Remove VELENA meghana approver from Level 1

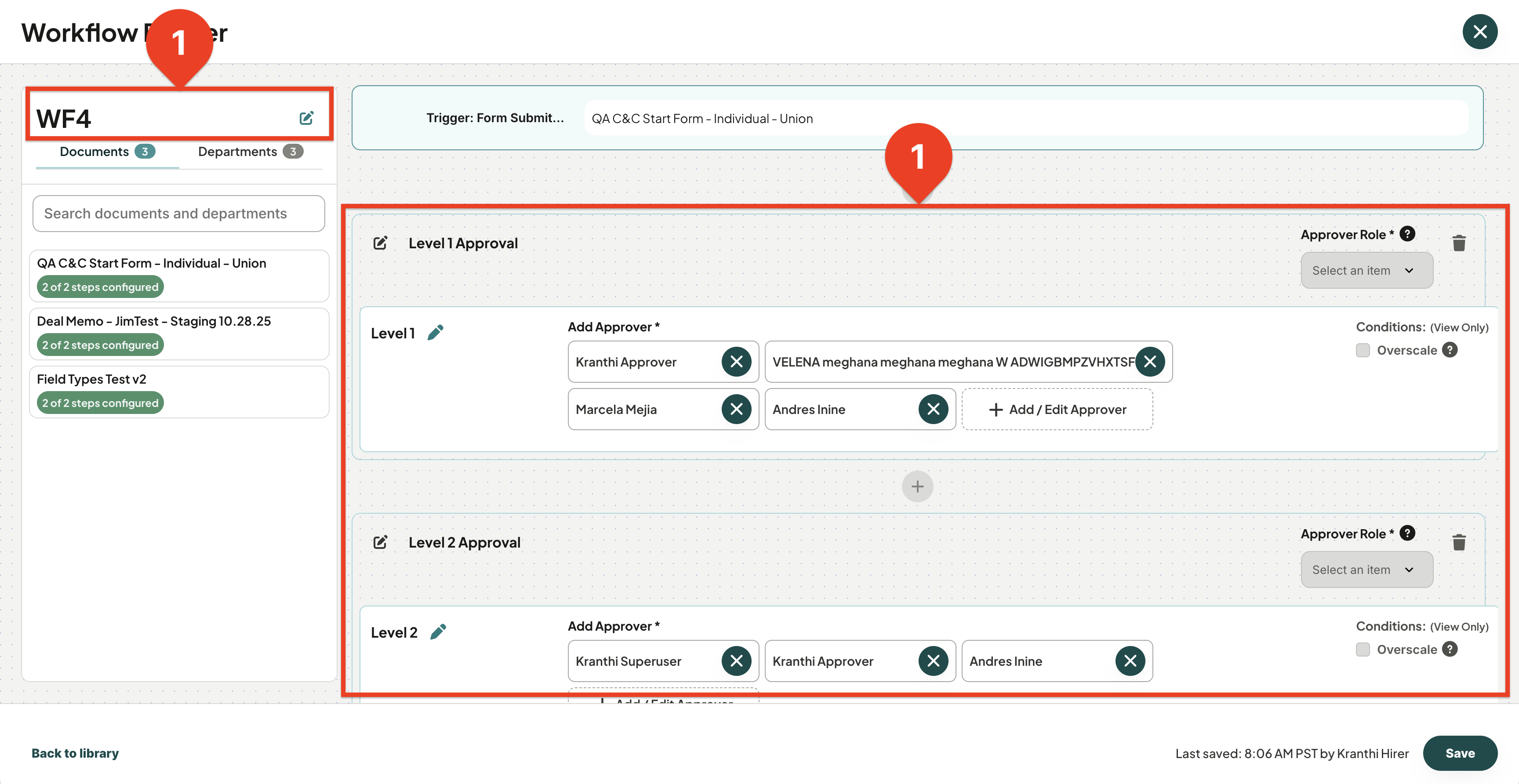click(x=1150, y=361)
